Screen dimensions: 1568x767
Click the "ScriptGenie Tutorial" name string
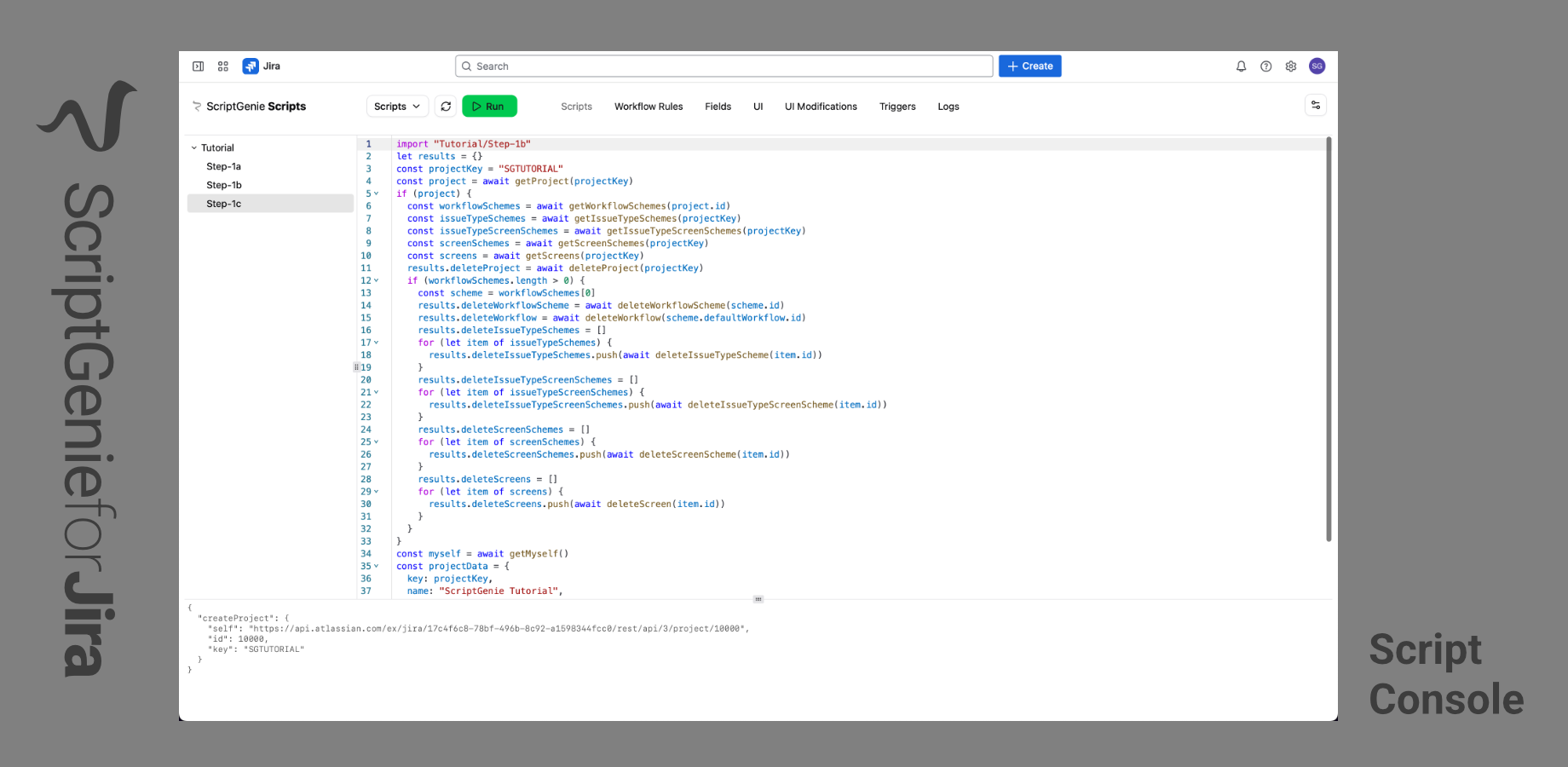tap(500, 591)
